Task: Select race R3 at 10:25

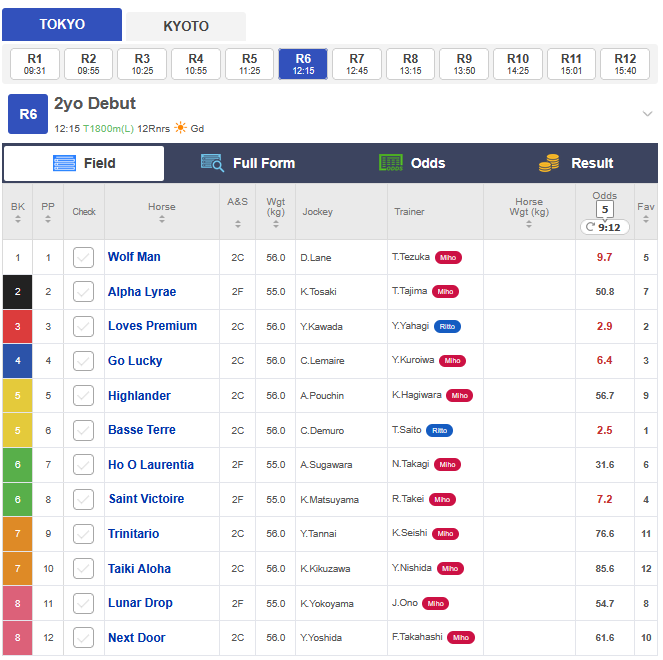Action: coord(142,64)
